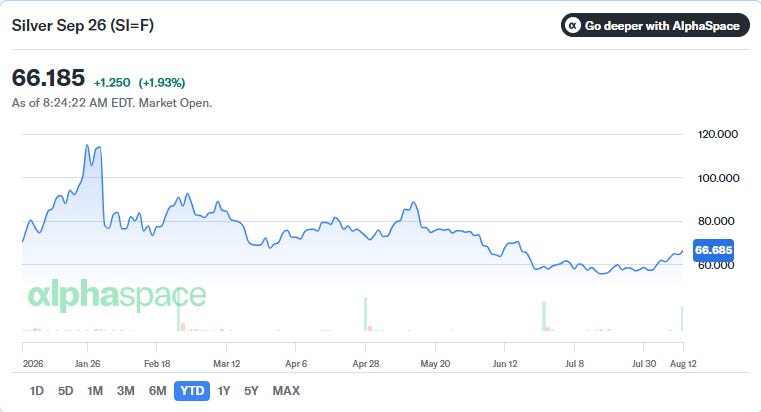Select the 1D time range
761x412 pixels.
[36, 391]
